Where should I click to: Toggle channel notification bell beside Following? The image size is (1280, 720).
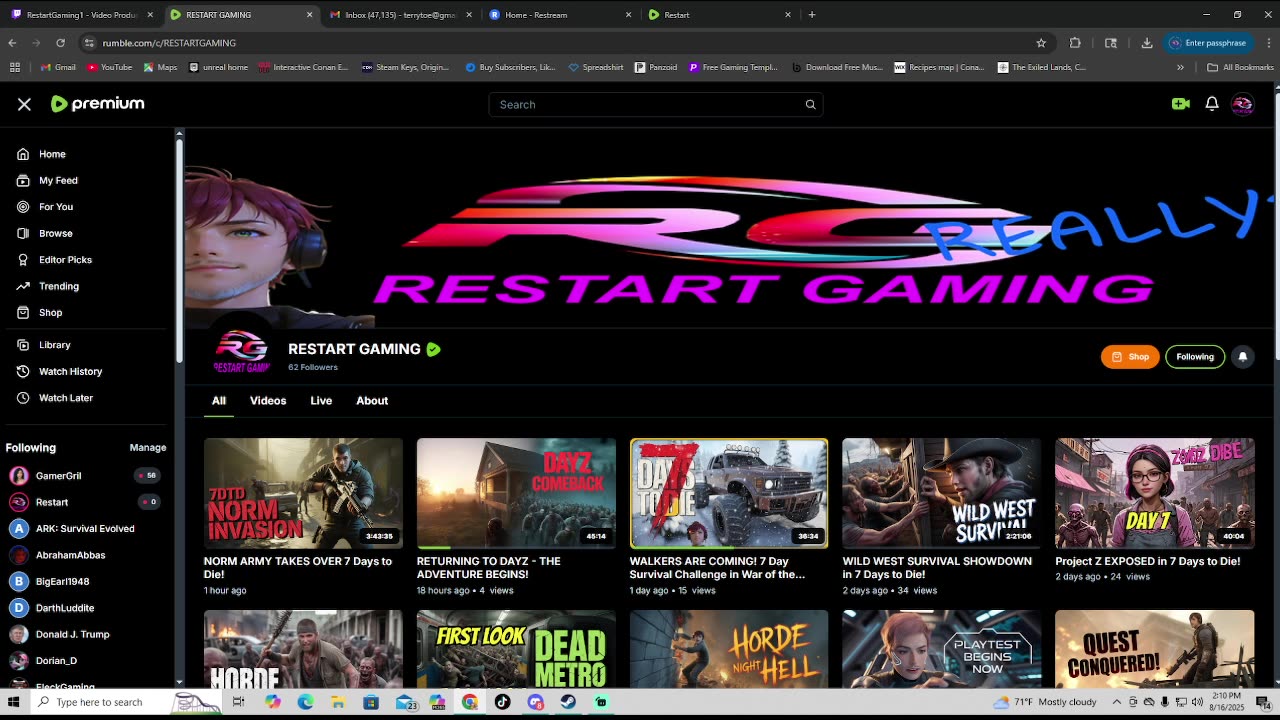click(x=1243, y=357)
